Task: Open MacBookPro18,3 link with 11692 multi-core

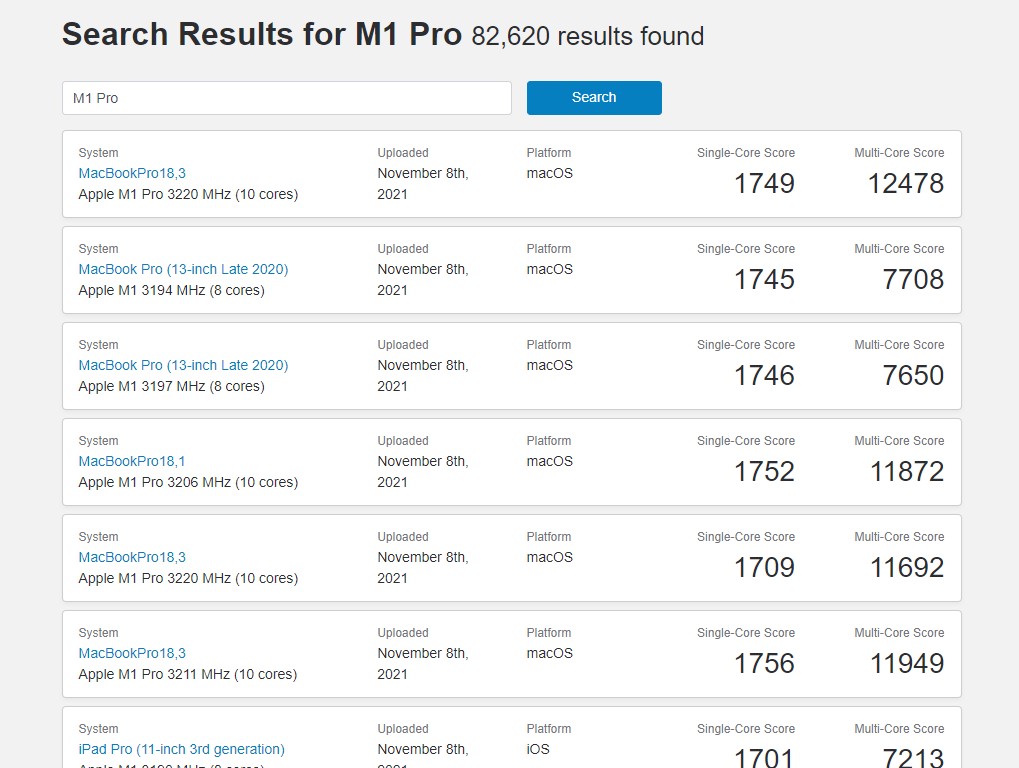Action: click(132, 557)
